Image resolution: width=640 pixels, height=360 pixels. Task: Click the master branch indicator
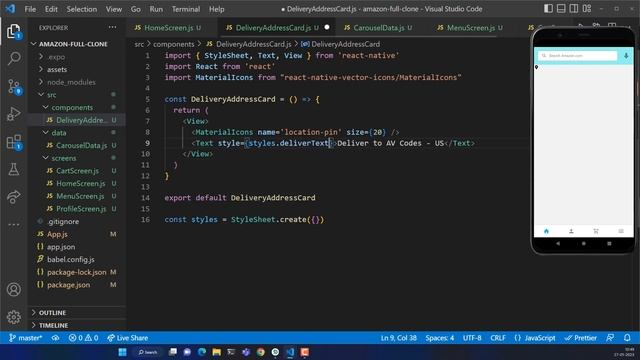click(x=25, y=338)
